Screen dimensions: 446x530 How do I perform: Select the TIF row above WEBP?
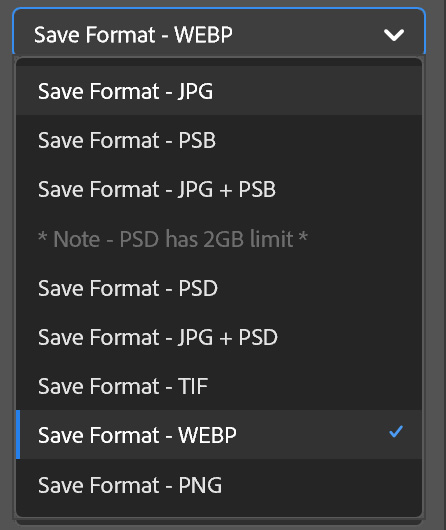[219, 386]
